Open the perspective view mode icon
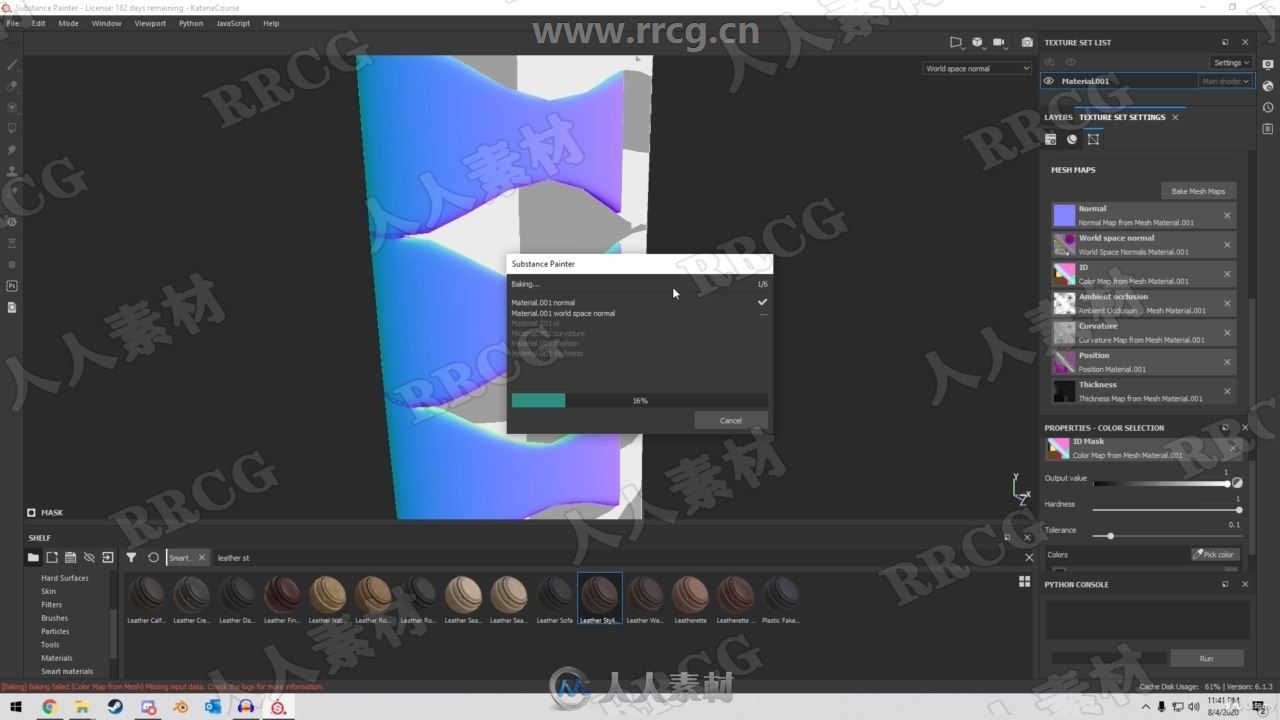 click(x=956, y=42)
